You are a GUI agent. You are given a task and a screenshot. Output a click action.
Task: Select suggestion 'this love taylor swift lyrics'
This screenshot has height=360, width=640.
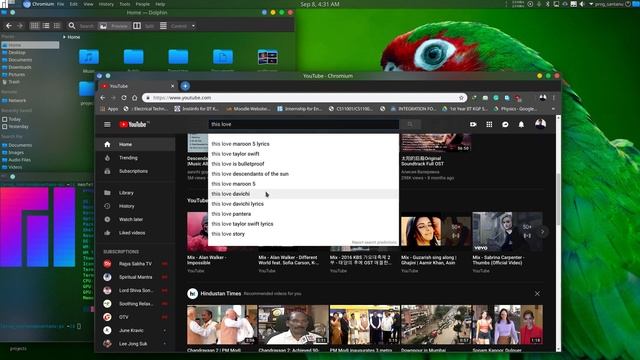click(303, 224)
